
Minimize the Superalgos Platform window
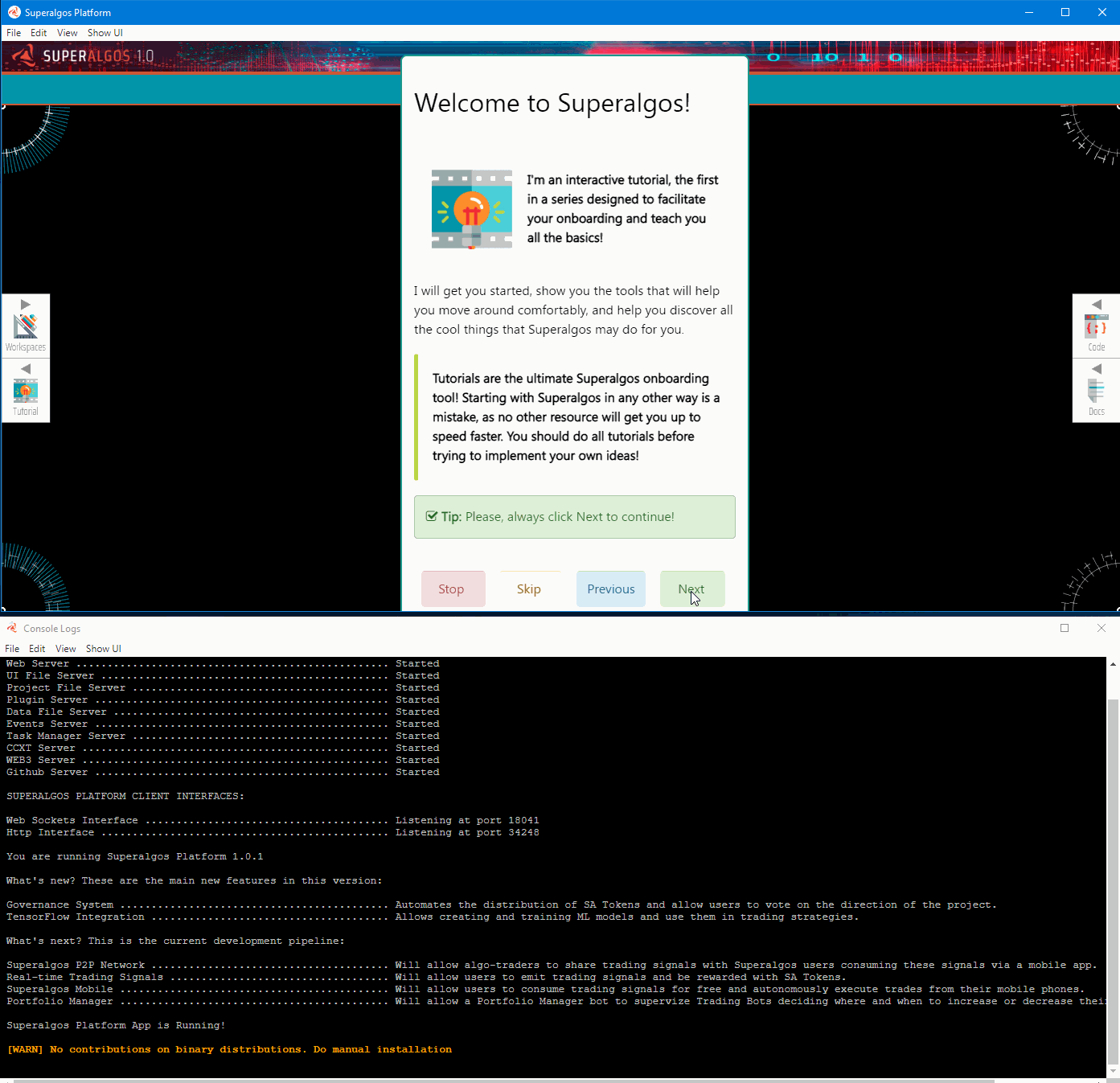click(x=1029, y=12)
